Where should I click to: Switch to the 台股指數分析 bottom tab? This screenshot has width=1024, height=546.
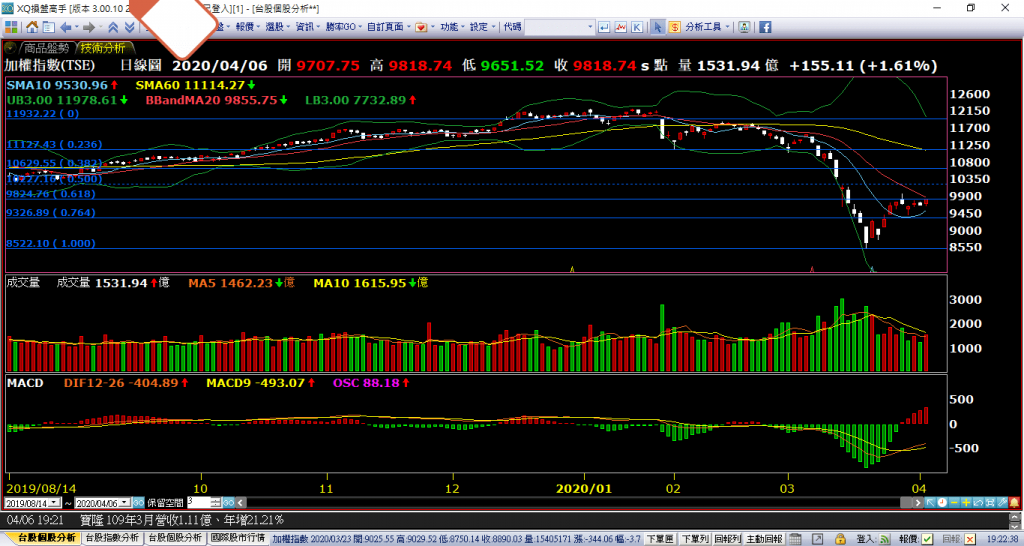(112, 538)
